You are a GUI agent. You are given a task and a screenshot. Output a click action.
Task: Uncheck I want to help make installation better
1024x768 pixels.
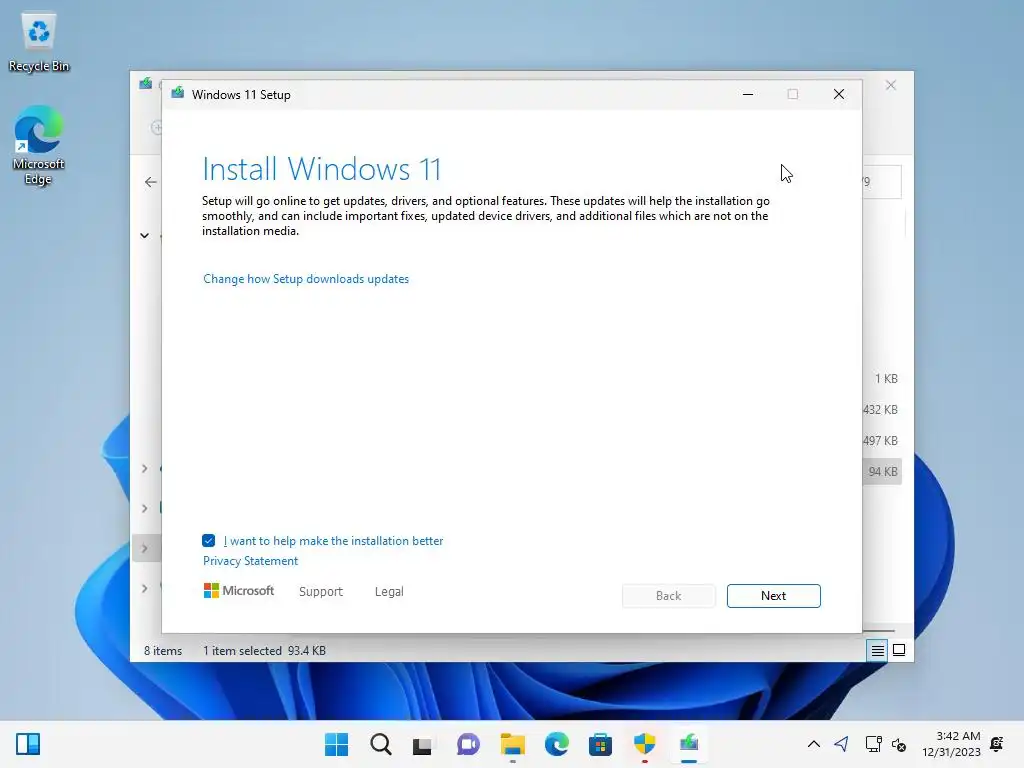[208, 541]
